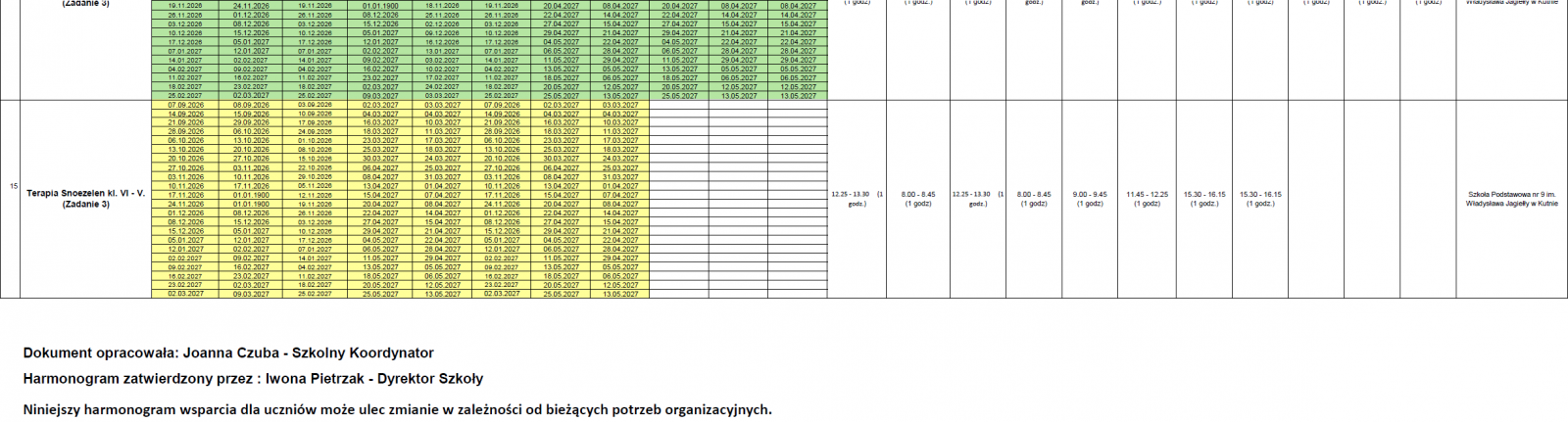Click the 02.03.2026 date in yellow section
Screen dimensions: 1568x422
click(x=379, y=105)
